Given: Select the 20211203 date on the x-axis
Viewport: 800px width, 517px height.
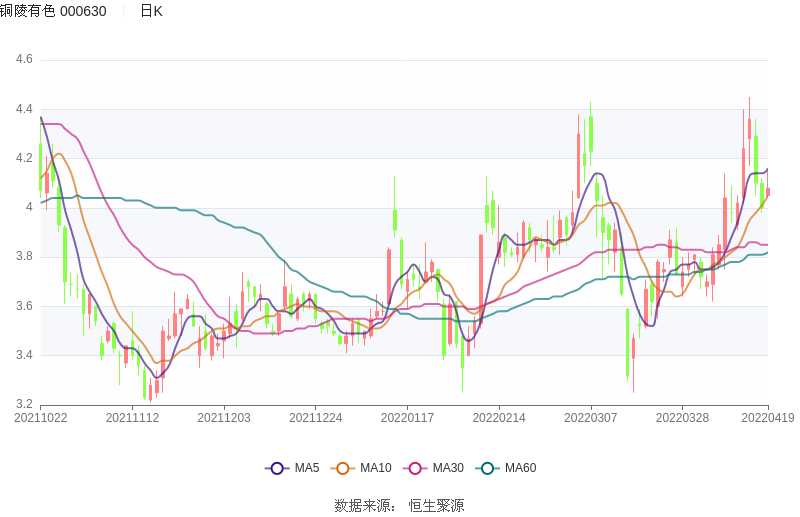Looking at the screenshot, I should click(224, 418).
